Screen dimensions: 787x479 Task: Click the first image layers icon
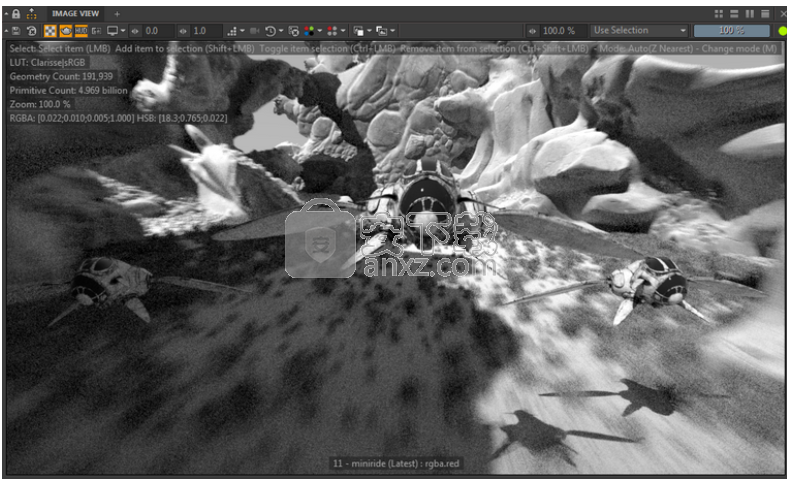point(358,31)
